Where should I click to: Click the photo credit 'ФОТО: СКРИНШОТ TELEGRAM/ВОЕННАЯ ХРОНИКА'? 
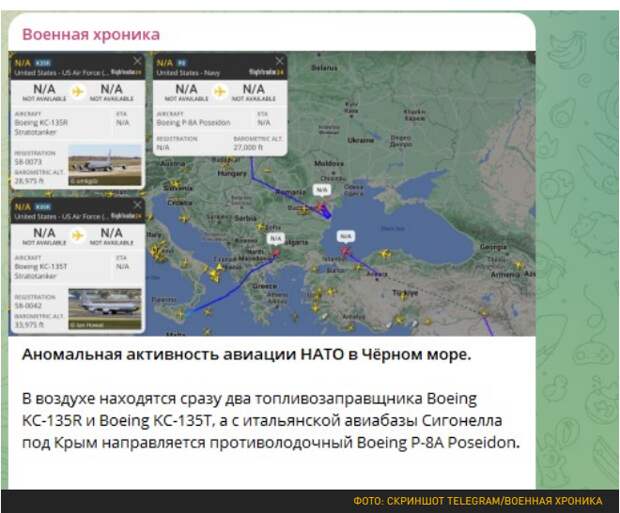pyautogui.click(x=478, y=501)
